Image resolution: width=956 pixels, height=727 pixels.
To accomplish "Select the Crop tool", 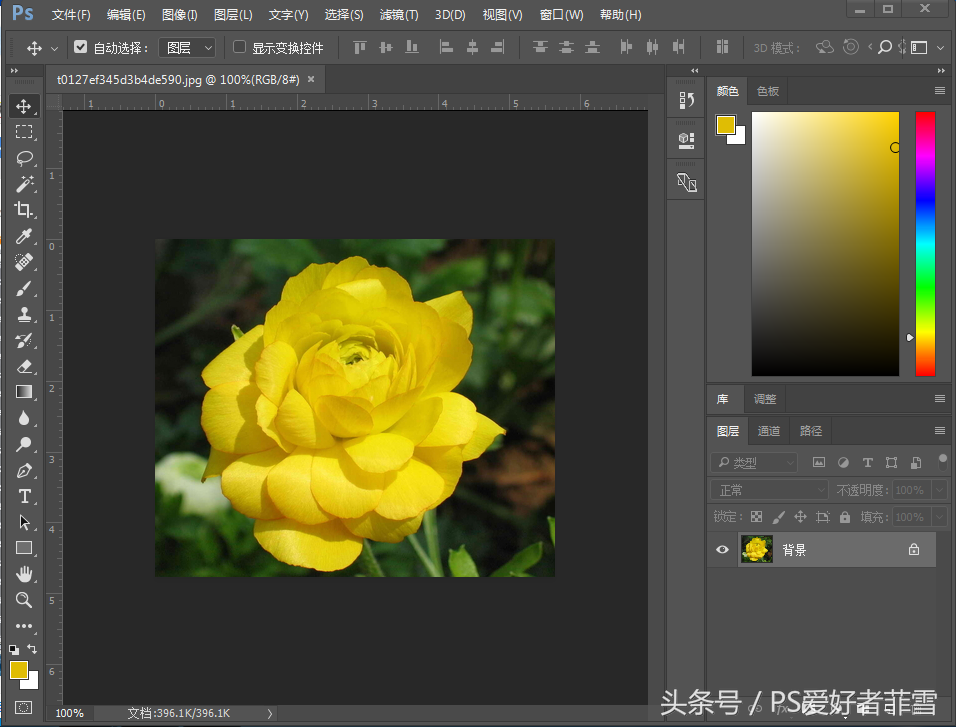I will (x=24, y=210).
